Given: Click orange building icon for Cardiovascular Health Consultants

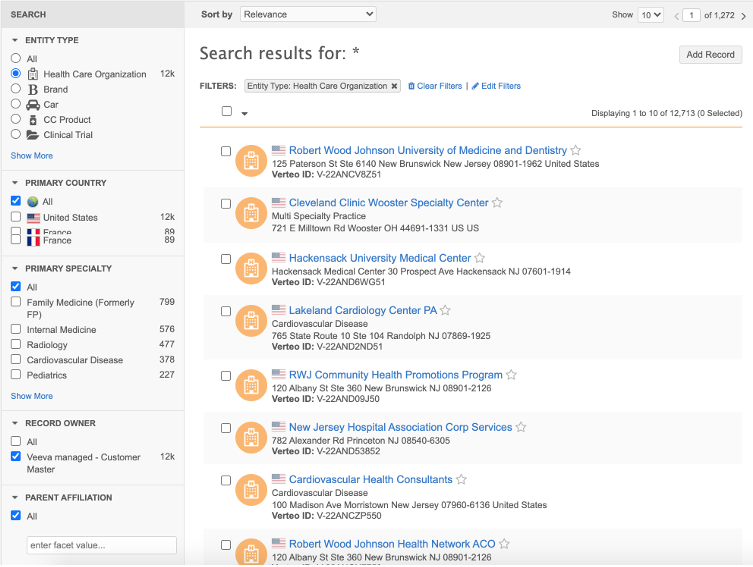Looking at the screenshot, I should [x=251, y=490].
